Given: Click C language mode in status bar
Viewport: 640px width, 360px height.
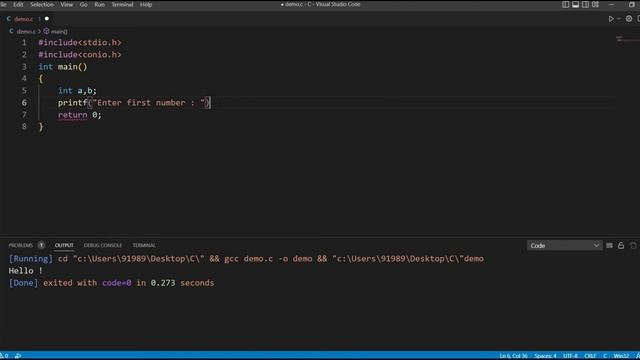Looking at the screenshot, I should pos(605,356).
